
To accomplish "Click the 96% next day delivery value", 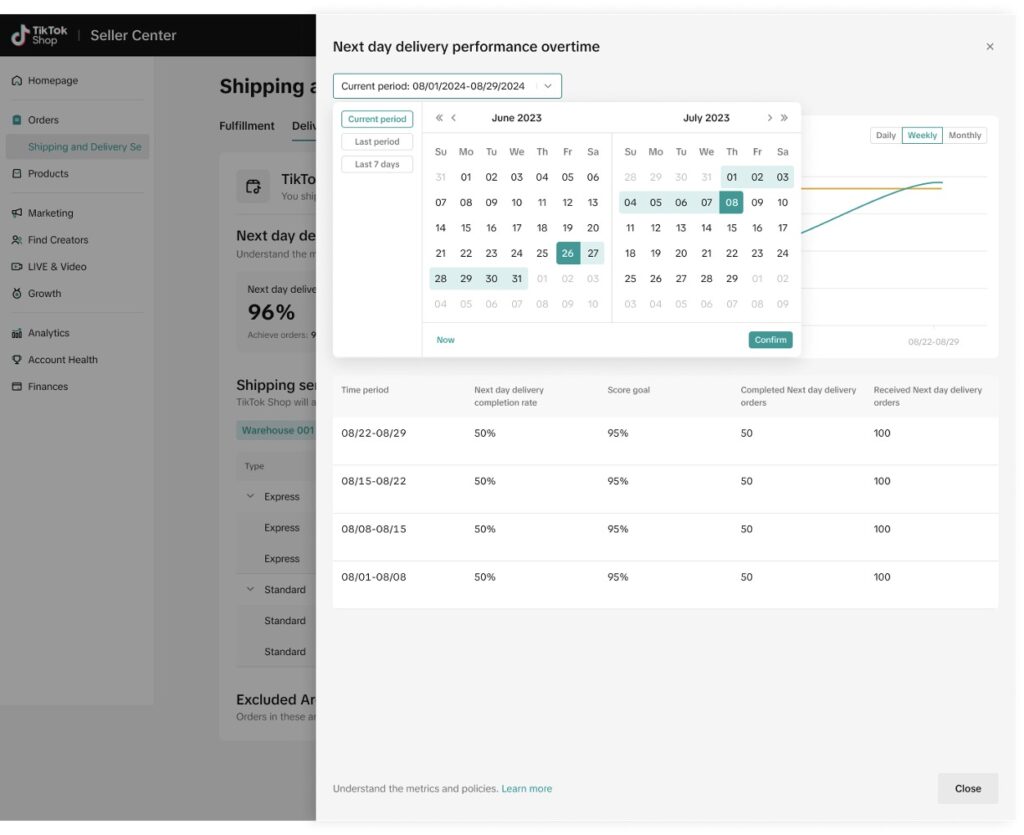I will coord(271,312).
